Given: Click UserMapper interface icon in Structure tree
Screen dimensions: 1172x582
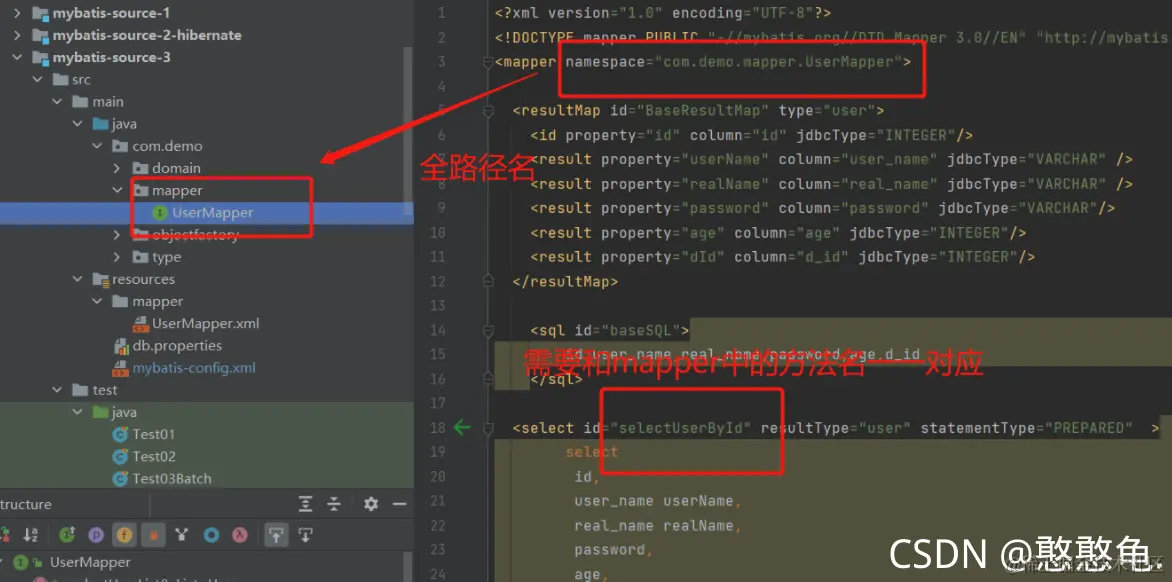Looking at the screenshot, I should (x=22, y=562).
